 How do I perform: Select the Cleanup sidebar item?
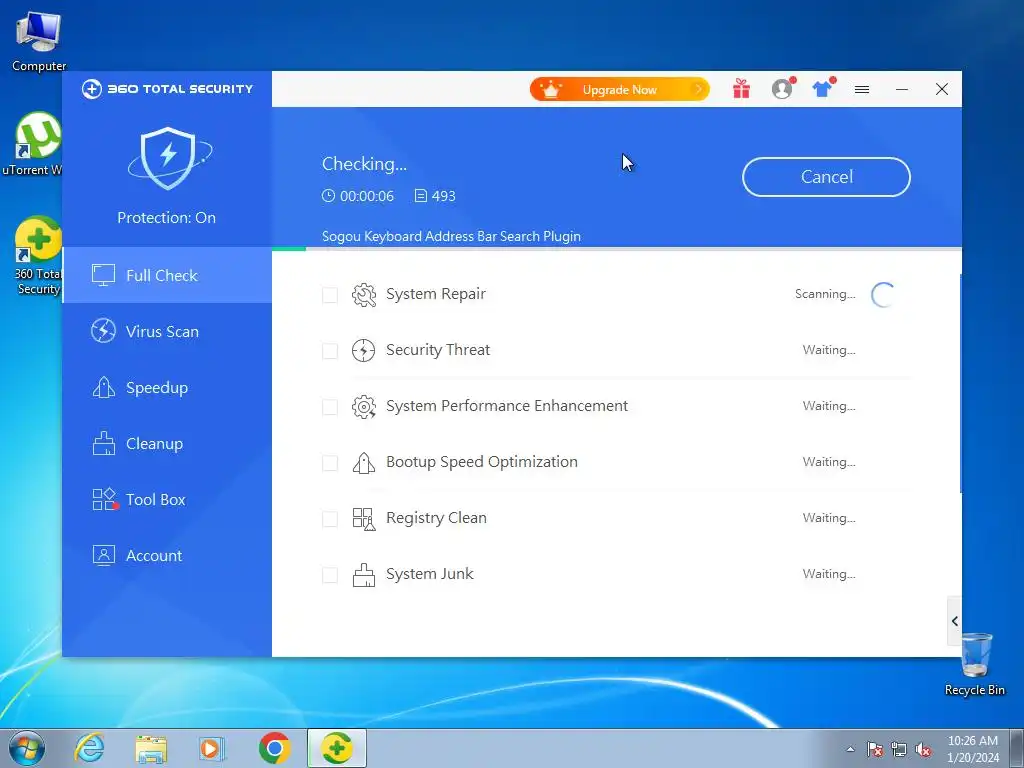tap(167, 444)
